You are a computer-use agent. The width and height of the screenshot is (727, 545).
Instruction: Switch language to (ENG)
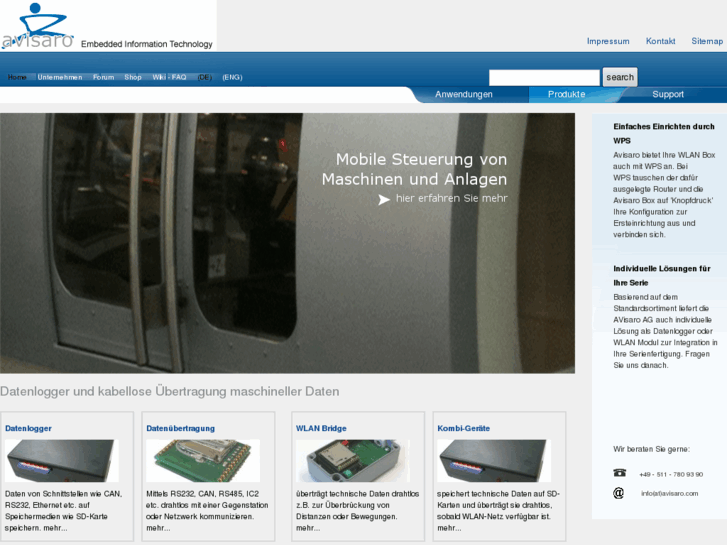(232, 77)
